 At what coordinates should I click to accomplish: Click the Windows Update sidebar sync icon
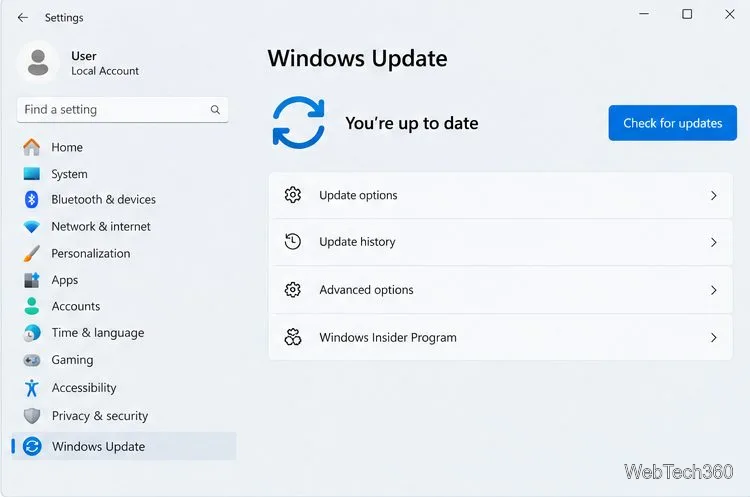pos(32,446)
